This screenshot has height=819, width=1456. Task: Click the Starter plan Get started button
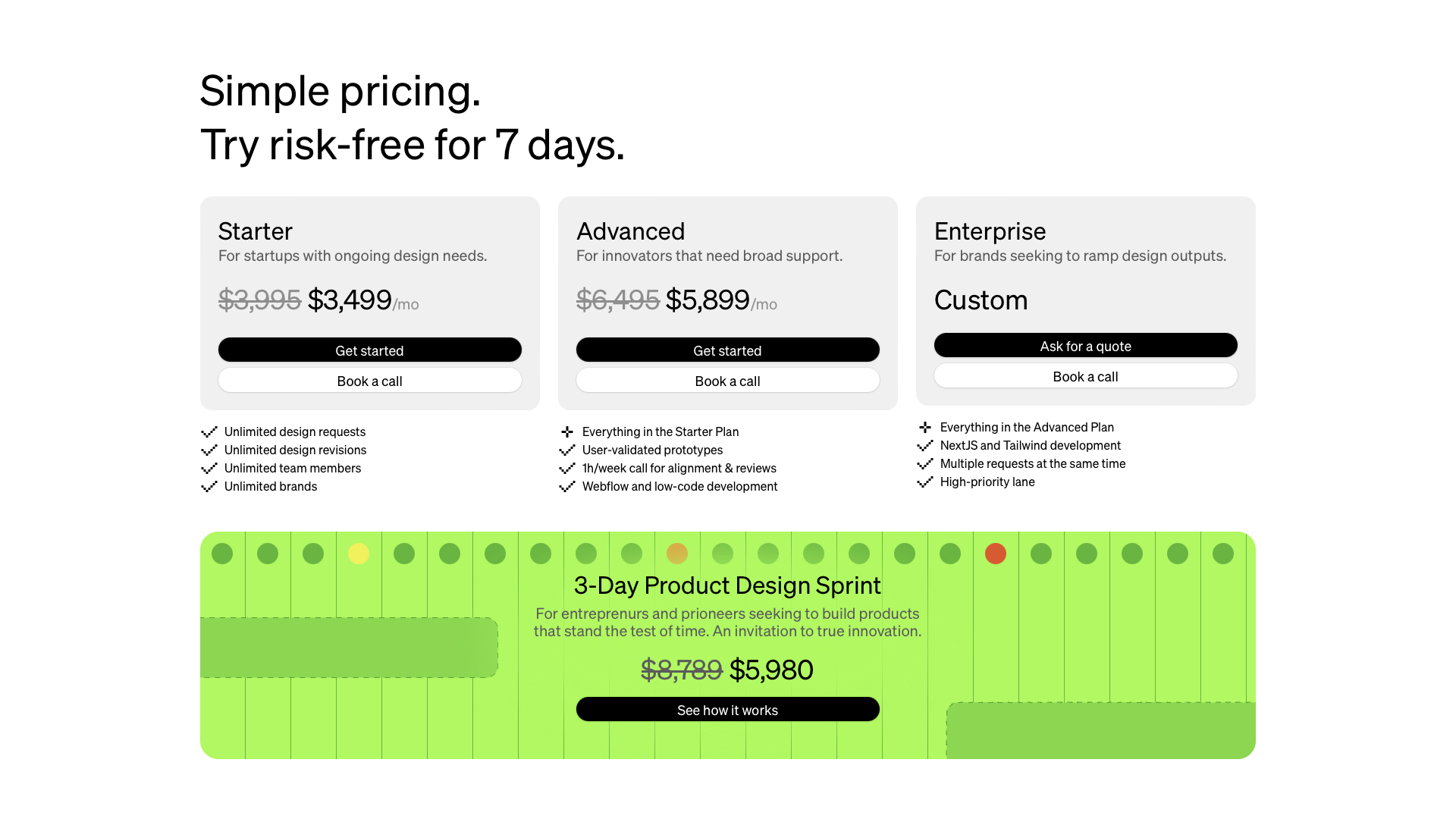pyautogui.click(x=369, y=350)
